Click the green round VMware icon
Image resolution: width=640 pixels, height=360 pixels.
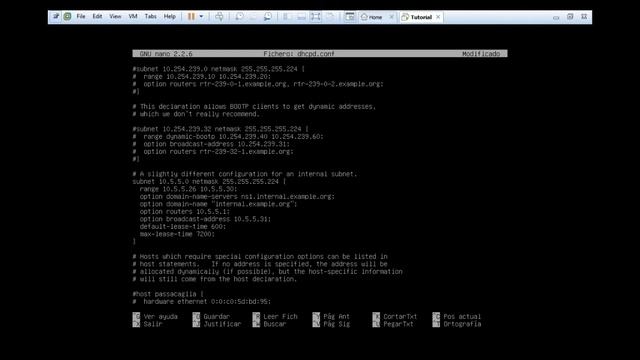click(67, 16)
